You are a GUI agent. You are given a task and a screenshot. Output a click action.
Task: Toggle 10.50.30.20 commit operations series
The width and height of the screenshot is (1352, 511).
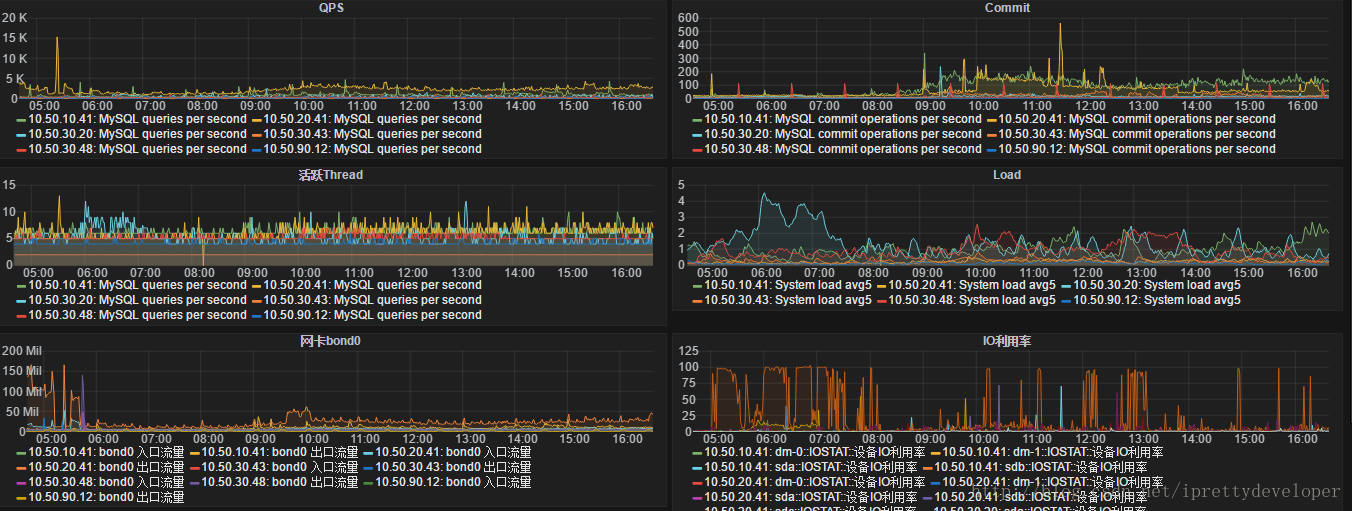(x=837, y=133)
